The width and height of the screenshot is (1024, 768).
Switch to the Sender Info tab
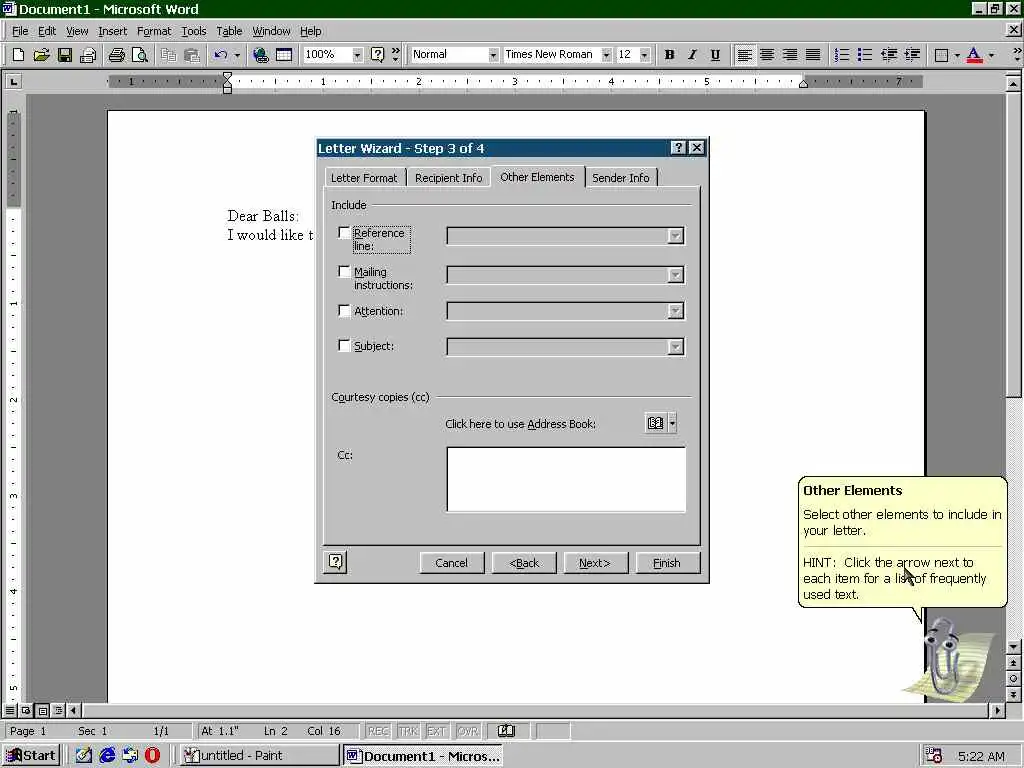click(620, 178)
